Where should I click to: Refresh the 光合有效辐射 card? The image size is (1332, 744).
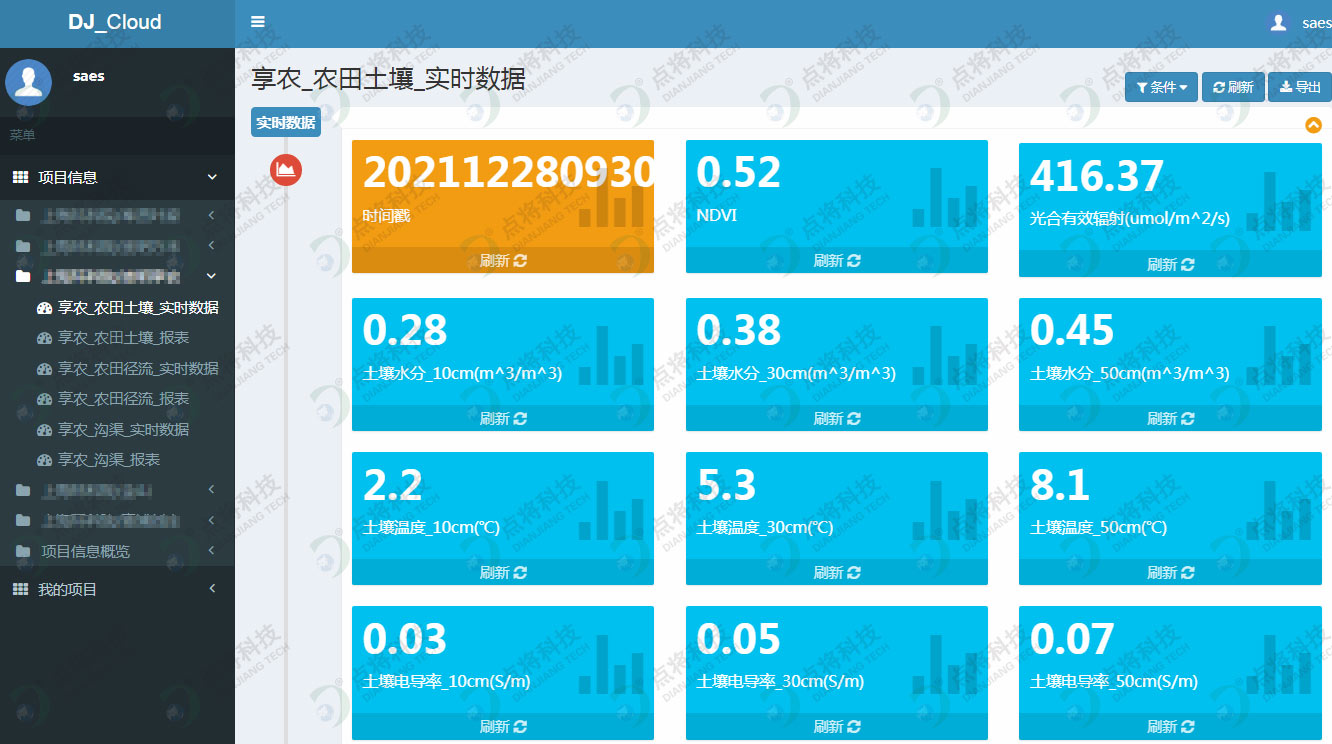1170,265
